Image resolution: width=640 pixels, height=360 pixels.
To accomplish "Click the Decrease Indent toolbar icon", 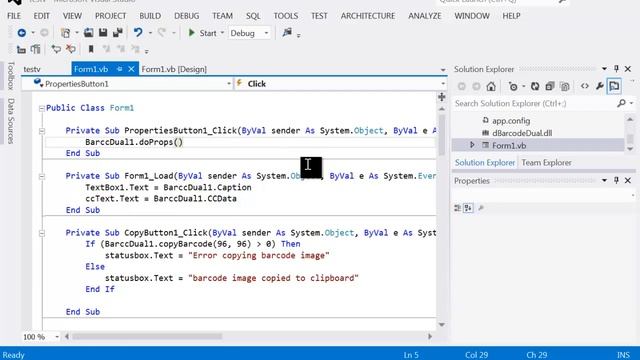I will pos(21,49).
